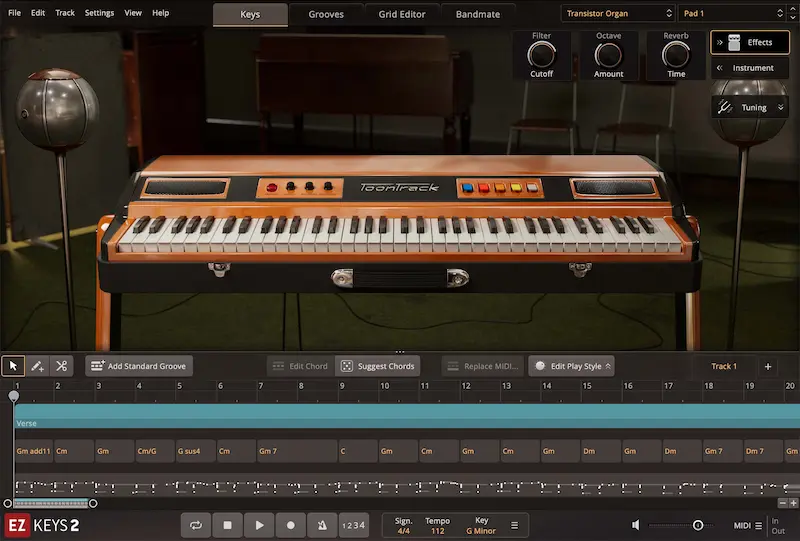
Task: Open the Effects panel
Action: [750, 42]
